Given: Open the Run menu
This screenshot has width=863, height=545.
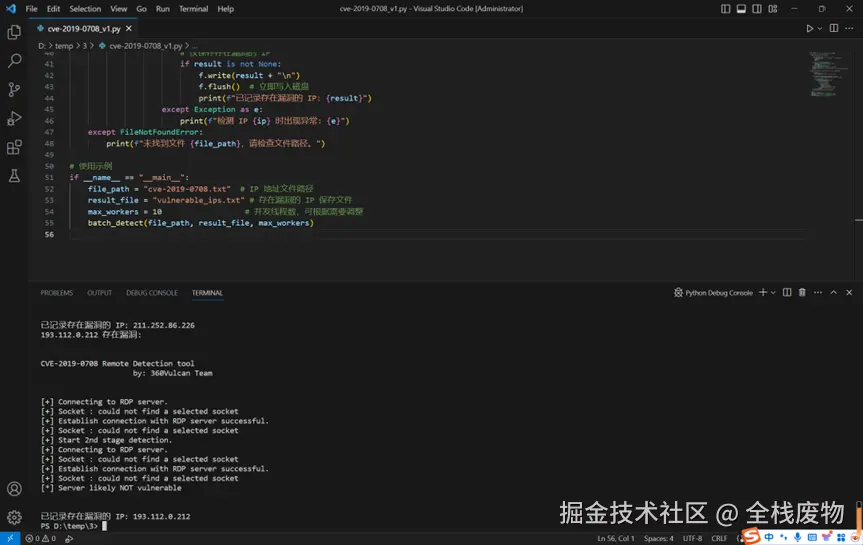Looking at the screenshot, I should [x=162, y=9].
